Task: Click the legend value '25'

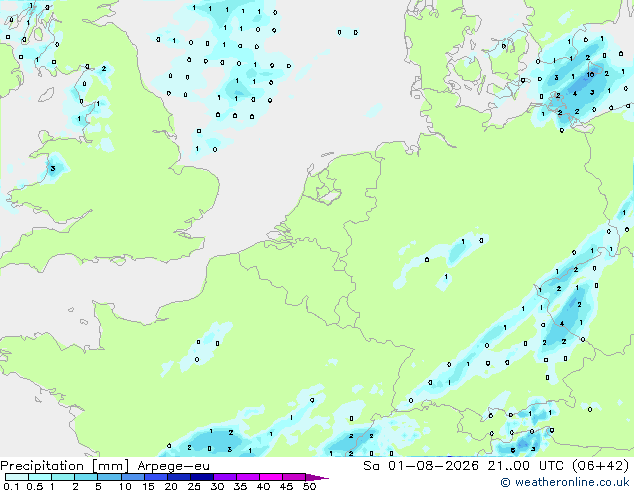Action: tap(194, 486)
